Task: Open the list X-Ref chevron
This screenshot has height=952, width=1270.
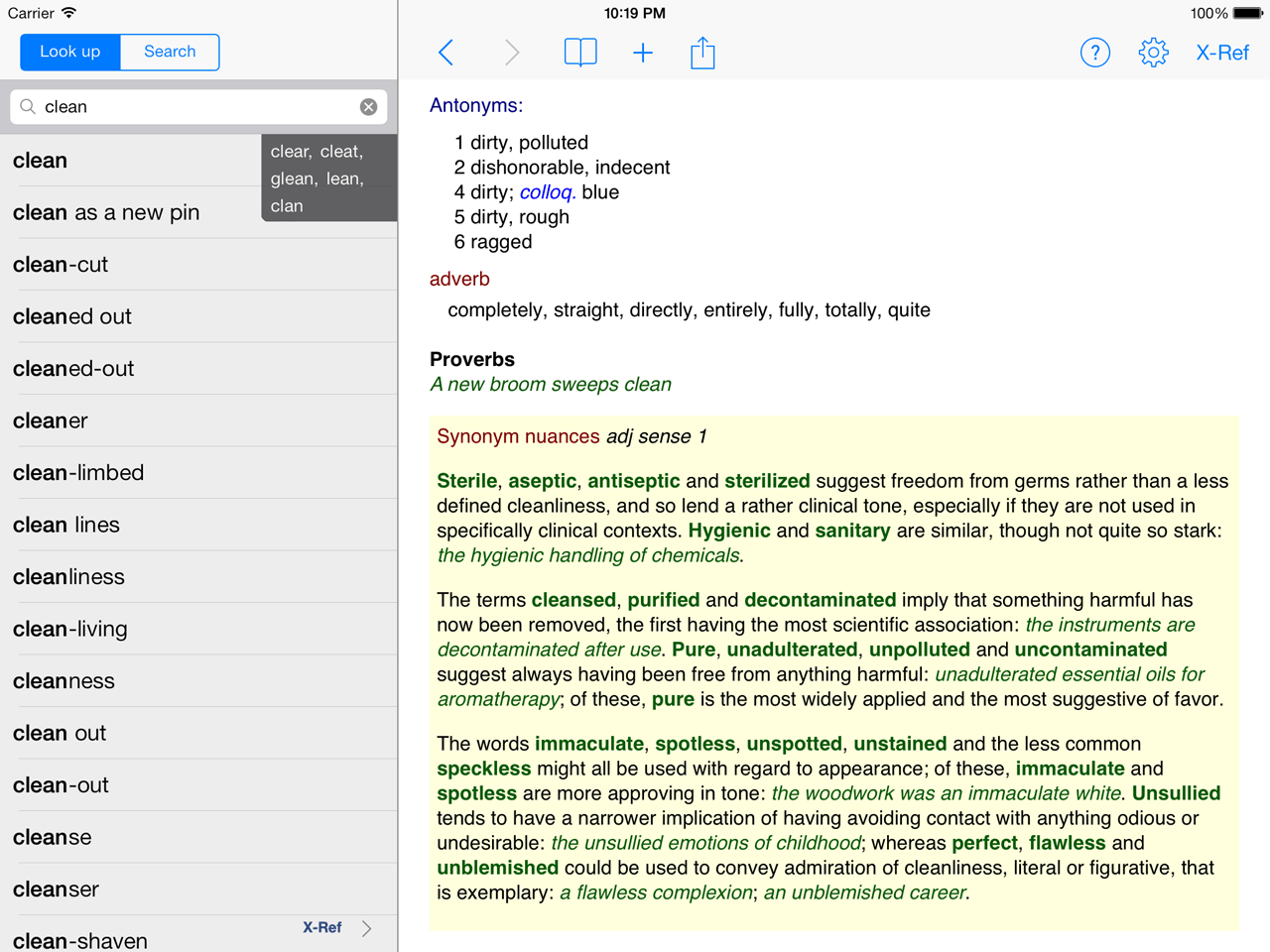Action: coord(367,928)
